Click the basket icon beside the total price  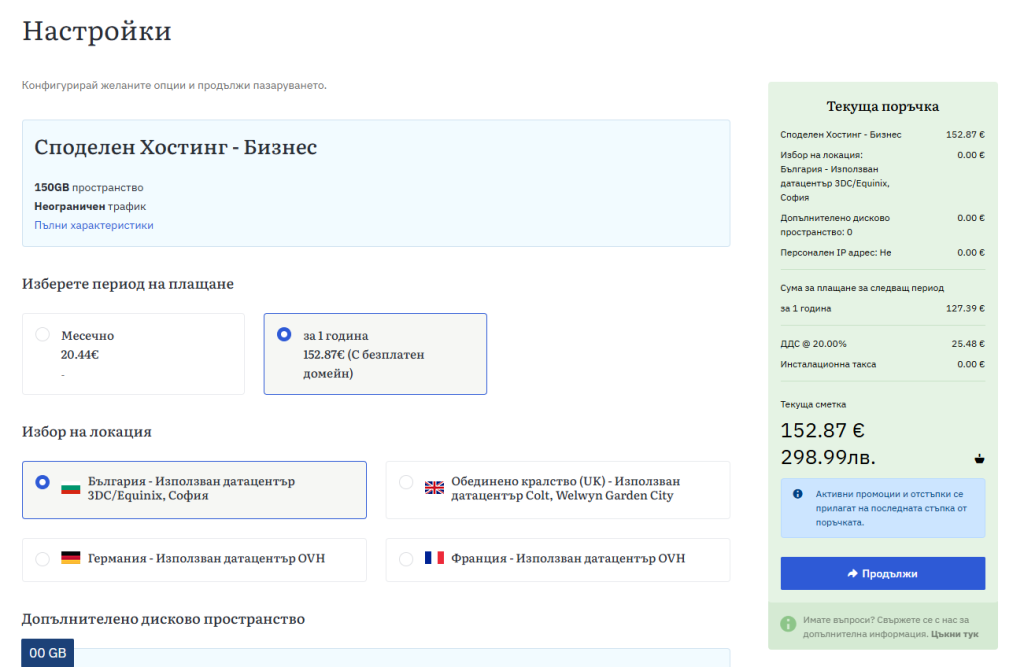click(x=978, y=459)
